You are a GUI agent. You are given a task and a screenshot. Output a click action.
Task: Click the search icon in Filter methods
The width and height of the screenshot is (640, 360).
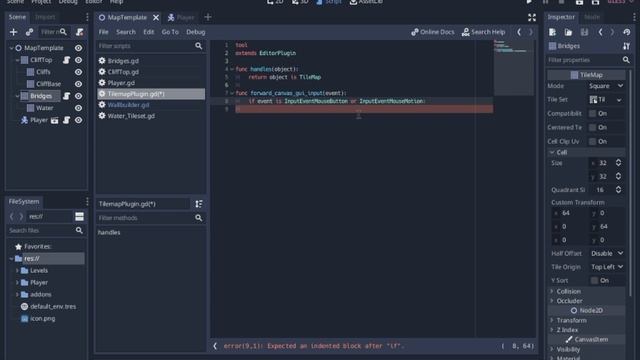(x=199, y=218)
